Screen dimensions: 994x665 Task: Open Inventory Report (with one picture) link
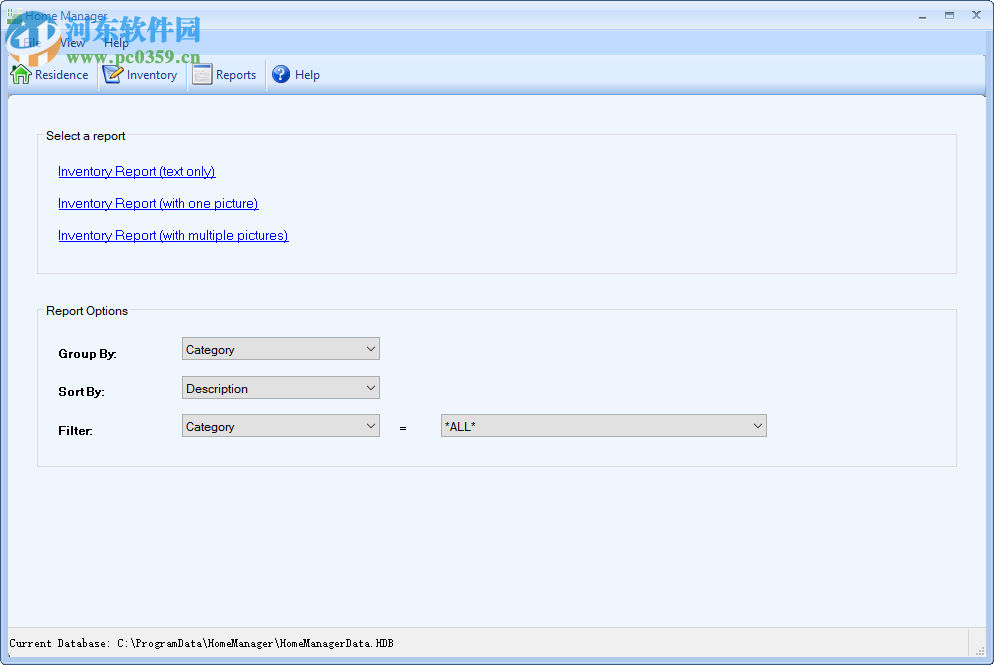pos(158,203)
